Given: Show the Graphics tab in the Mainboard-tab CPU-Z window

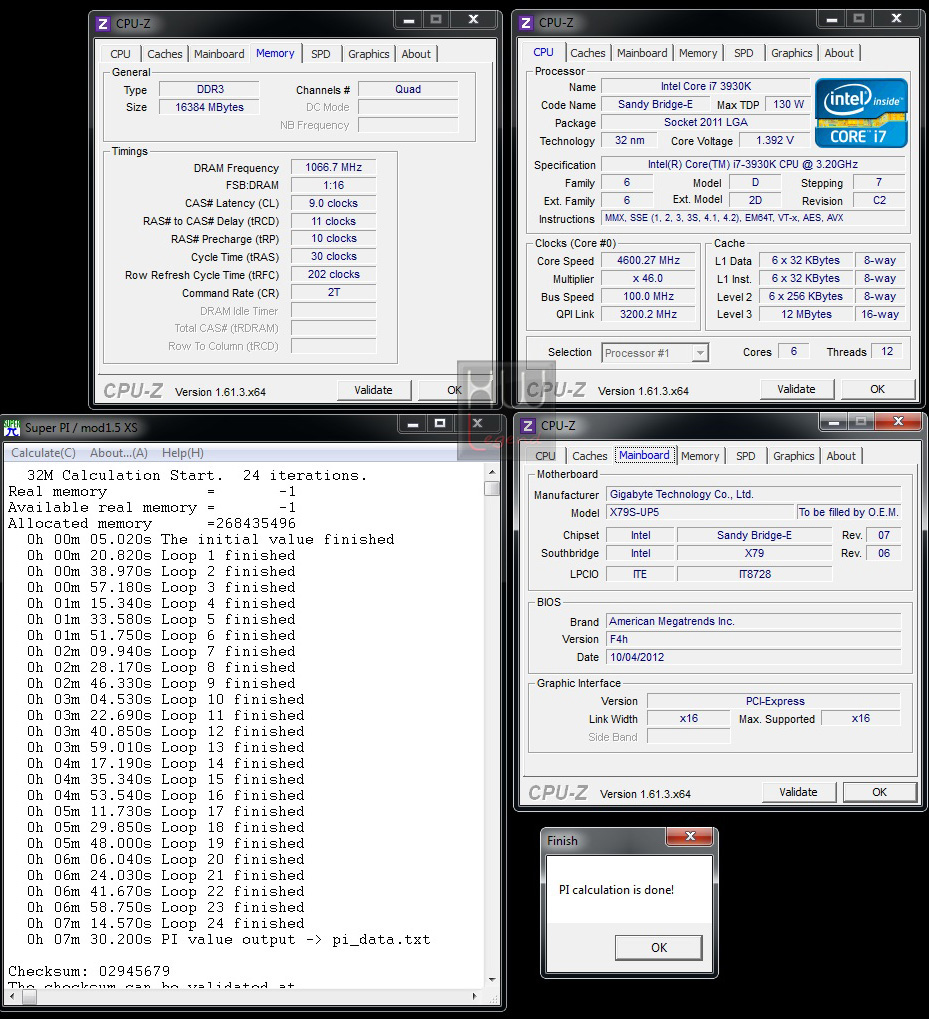Looking at the screenshot, I should (x=793, y=456).
